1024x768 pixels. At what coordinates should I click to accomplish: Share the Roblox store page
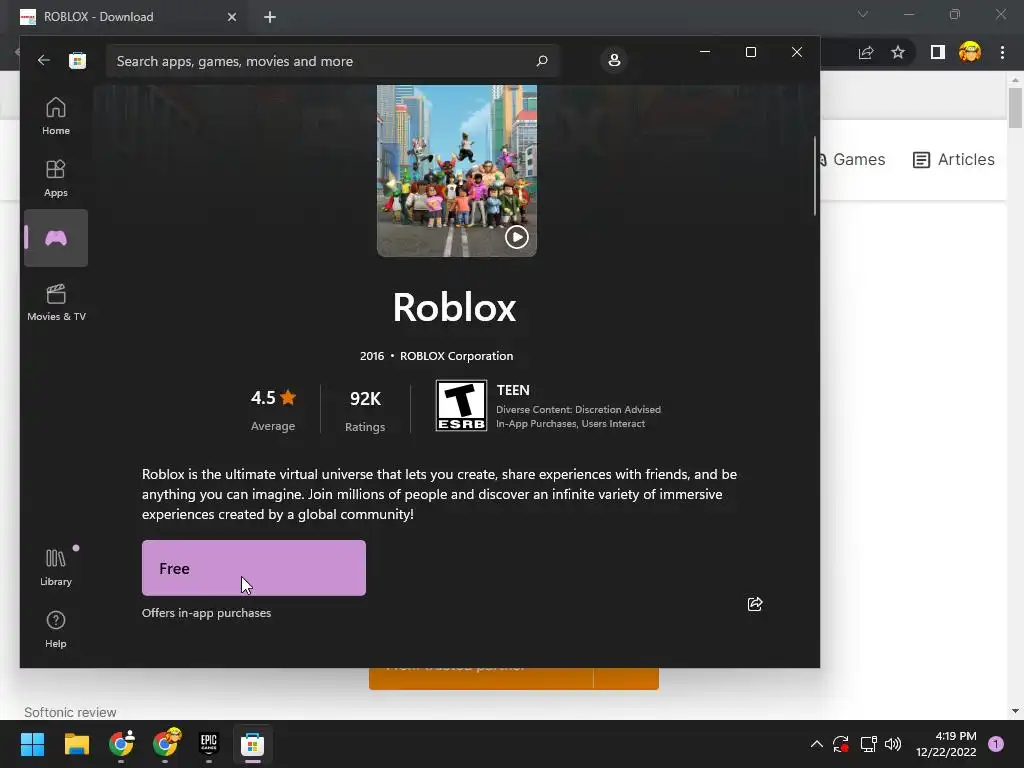(x=755, y=603)
